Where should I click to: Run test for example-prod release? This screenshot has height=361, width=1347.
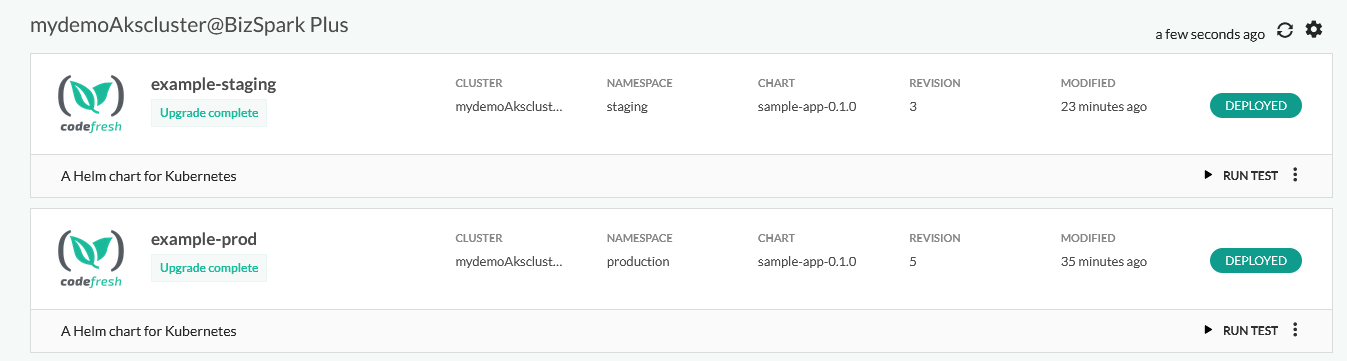(x=1241, y=330)
